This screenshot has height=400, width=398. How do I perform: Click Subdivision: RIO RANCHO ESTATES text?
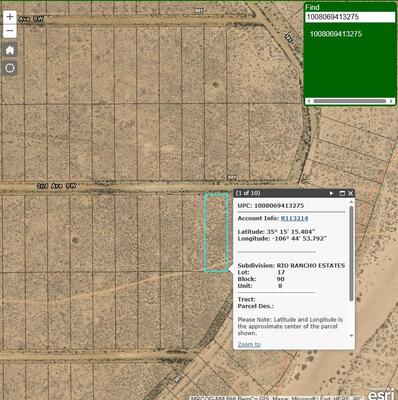[x=291, y=266]
